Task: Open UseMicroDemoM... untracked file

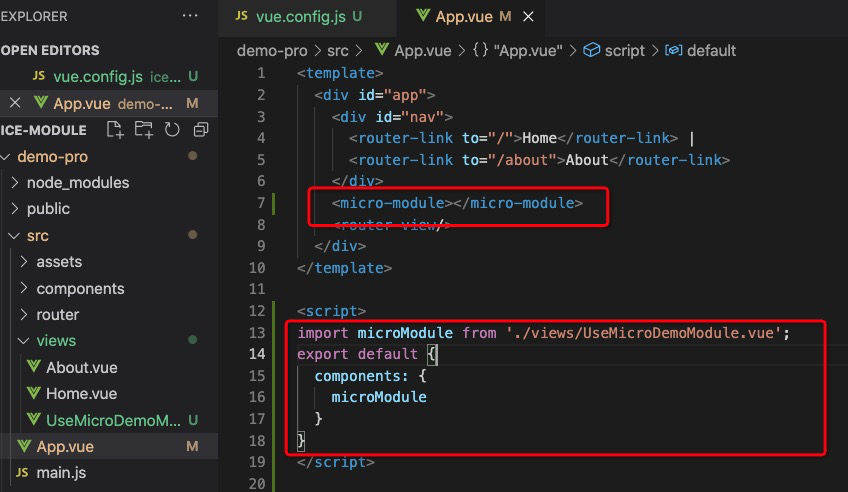Action: (109, 420)
